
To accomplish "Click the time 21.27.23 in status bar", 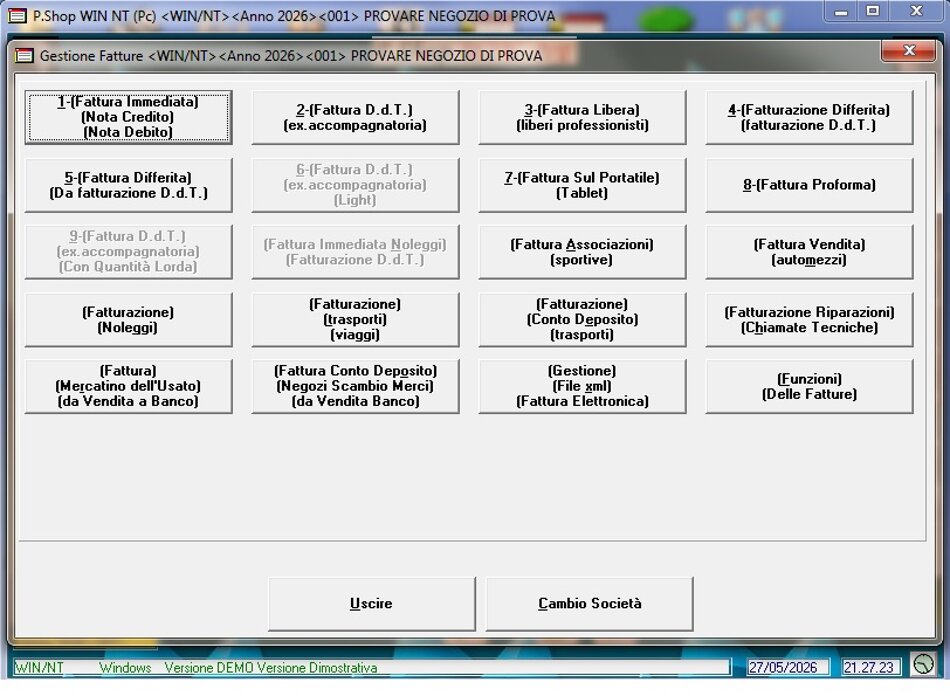I will (869, 668).
